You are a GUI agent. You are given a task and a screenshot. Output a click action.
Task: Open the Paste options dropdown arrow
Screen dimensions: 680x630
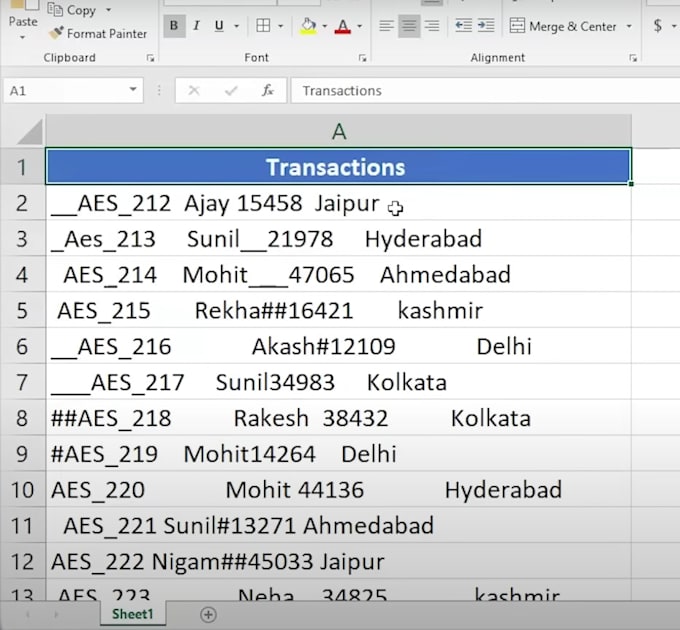[x=23, y=38]
